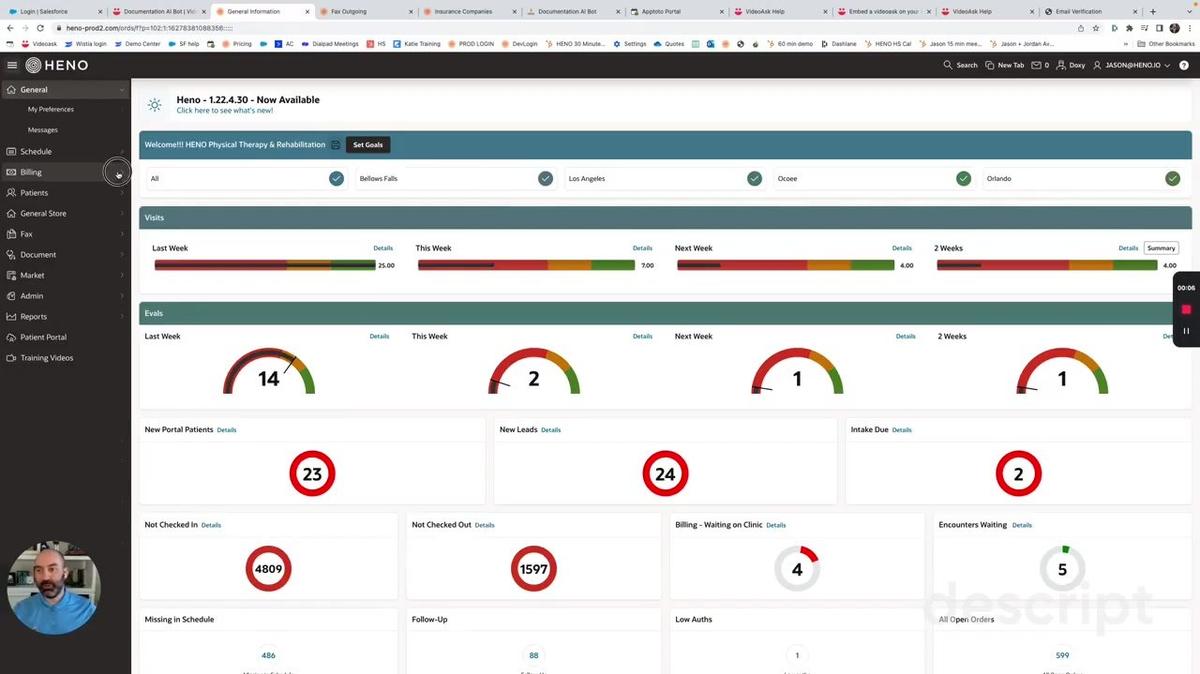This screenshot has width=1200, height=674.
Task: Click the New Leads count circle showing 24
Action: (665, 474)
